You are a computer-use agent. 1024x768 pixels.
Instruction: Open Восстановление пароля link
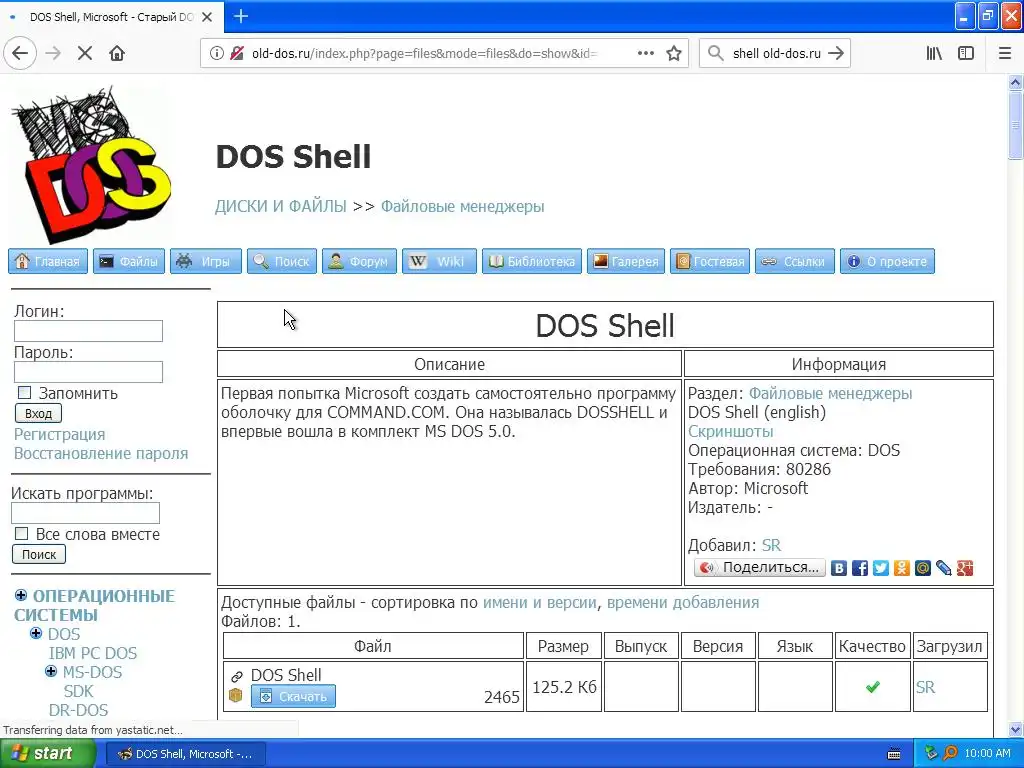click(101, 453)
